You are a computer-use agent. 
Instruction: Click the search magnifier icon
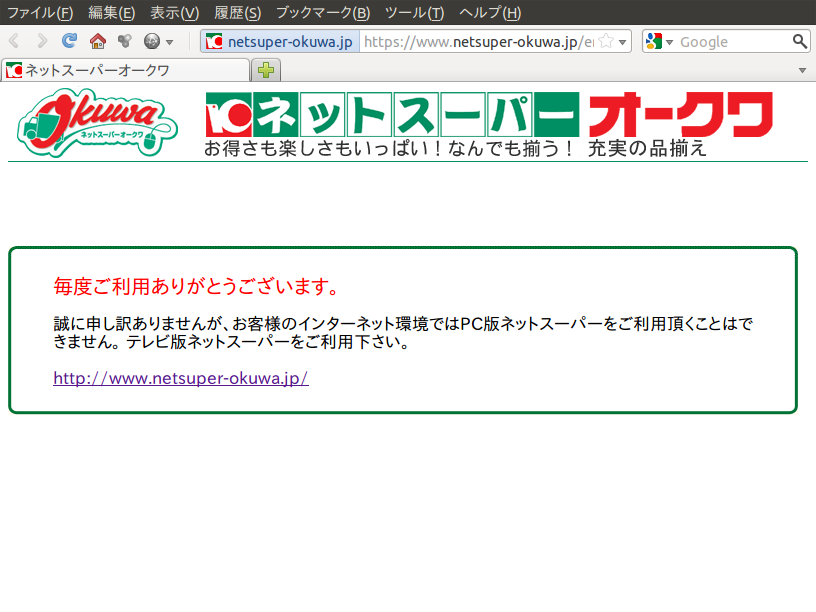click(x=799, y=41)
